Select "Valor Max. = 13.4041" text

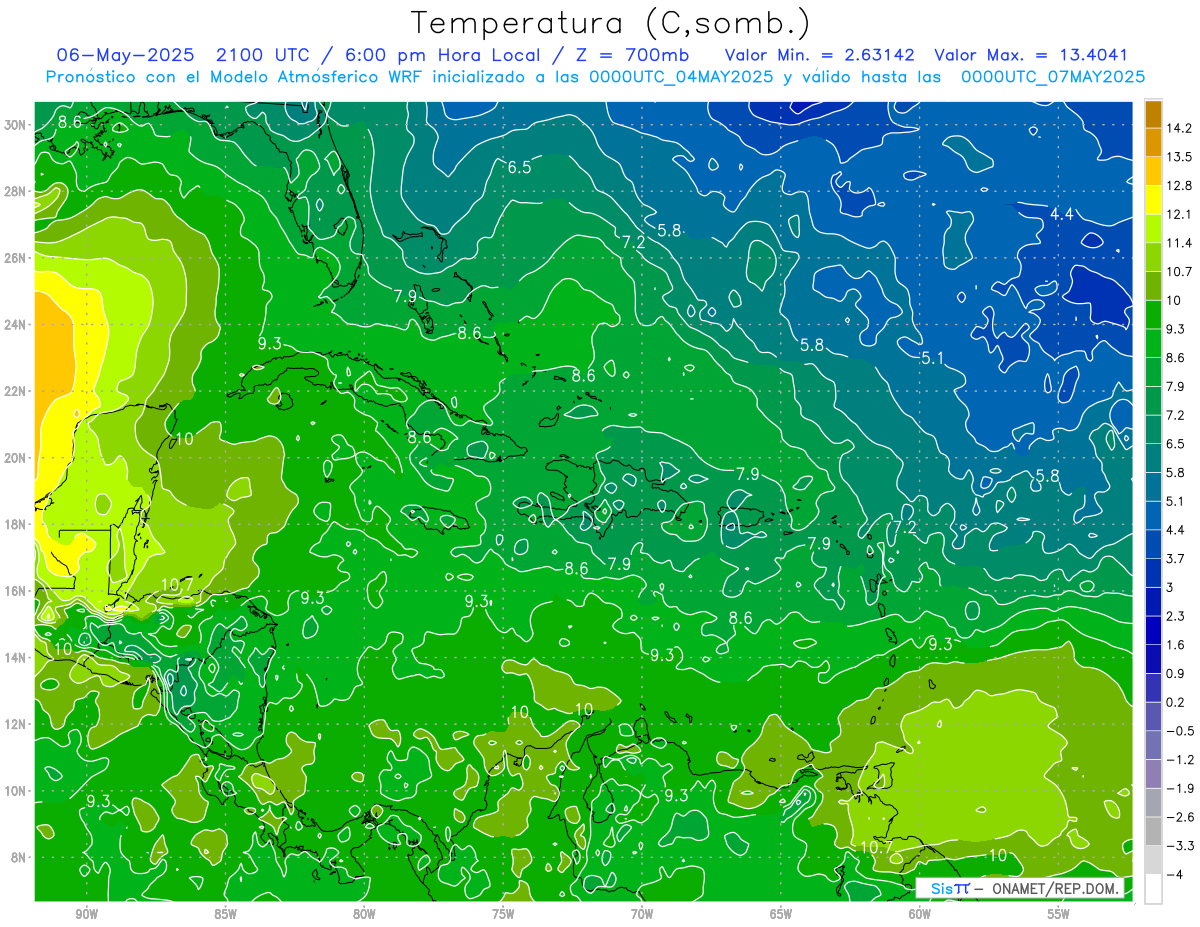click(x=1031, y=55)
